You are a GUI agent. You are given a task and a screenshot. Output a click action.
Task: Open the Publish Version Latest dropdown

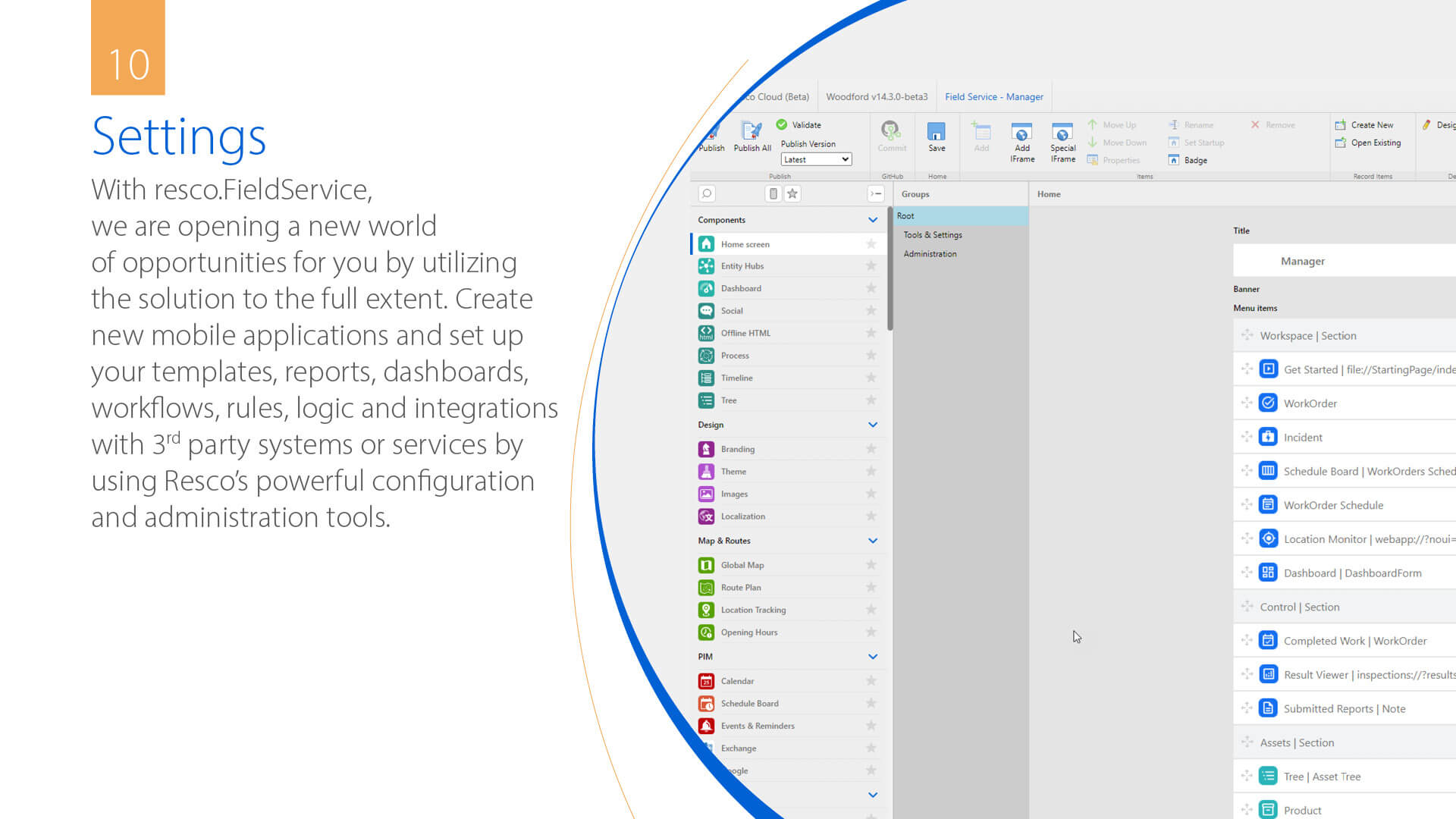point(816,159)
